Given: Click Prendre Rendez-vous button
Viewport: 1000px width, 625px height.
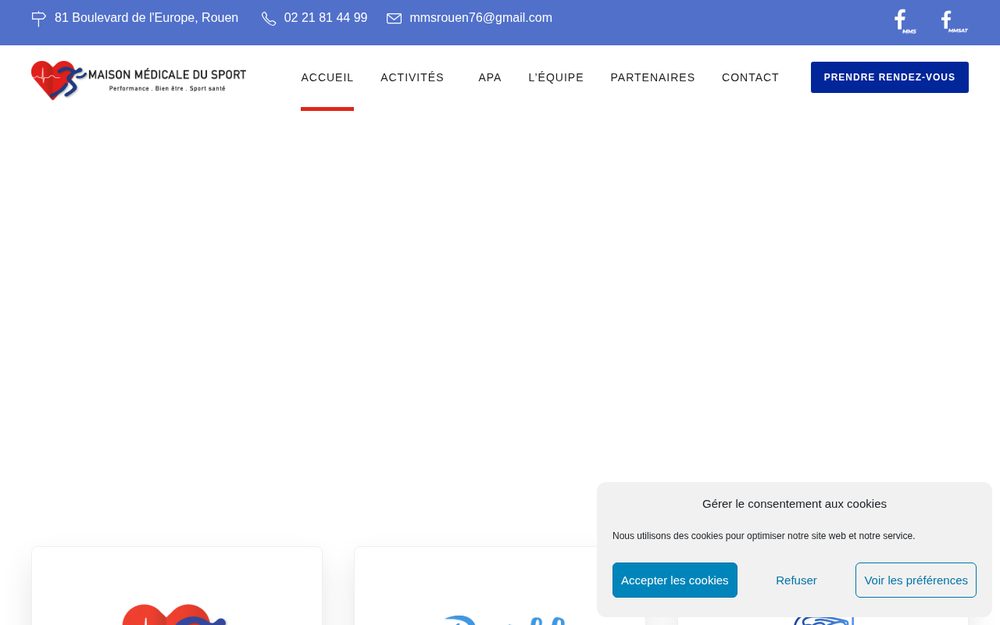Looking at the screenshot, I should coord(890,77).
